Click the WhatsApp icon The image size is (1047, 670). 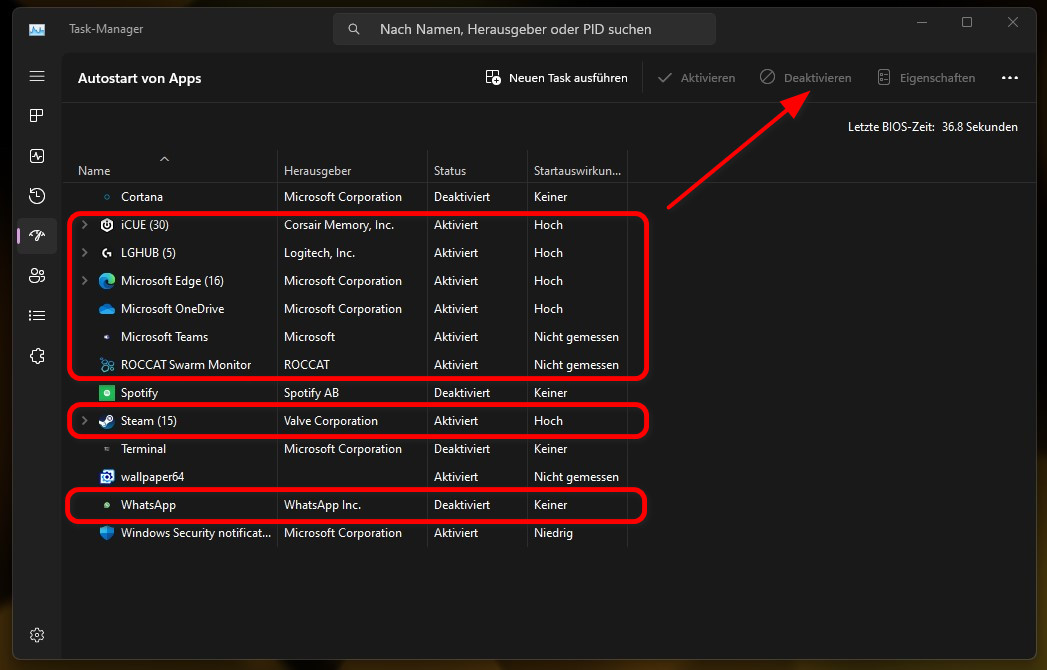point(107,505)
